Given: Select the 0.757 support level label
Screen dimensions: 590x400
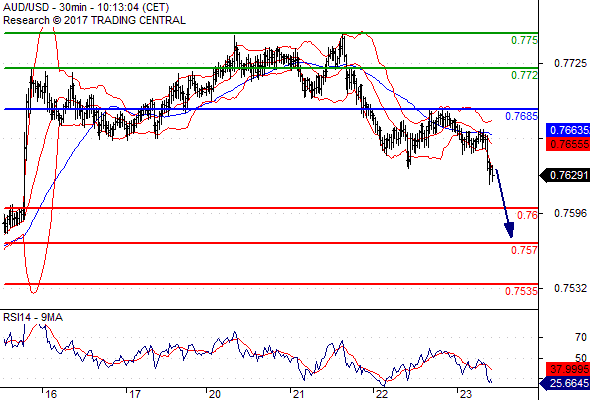Looking at the screenshot, I should click(x=524, y=250).
